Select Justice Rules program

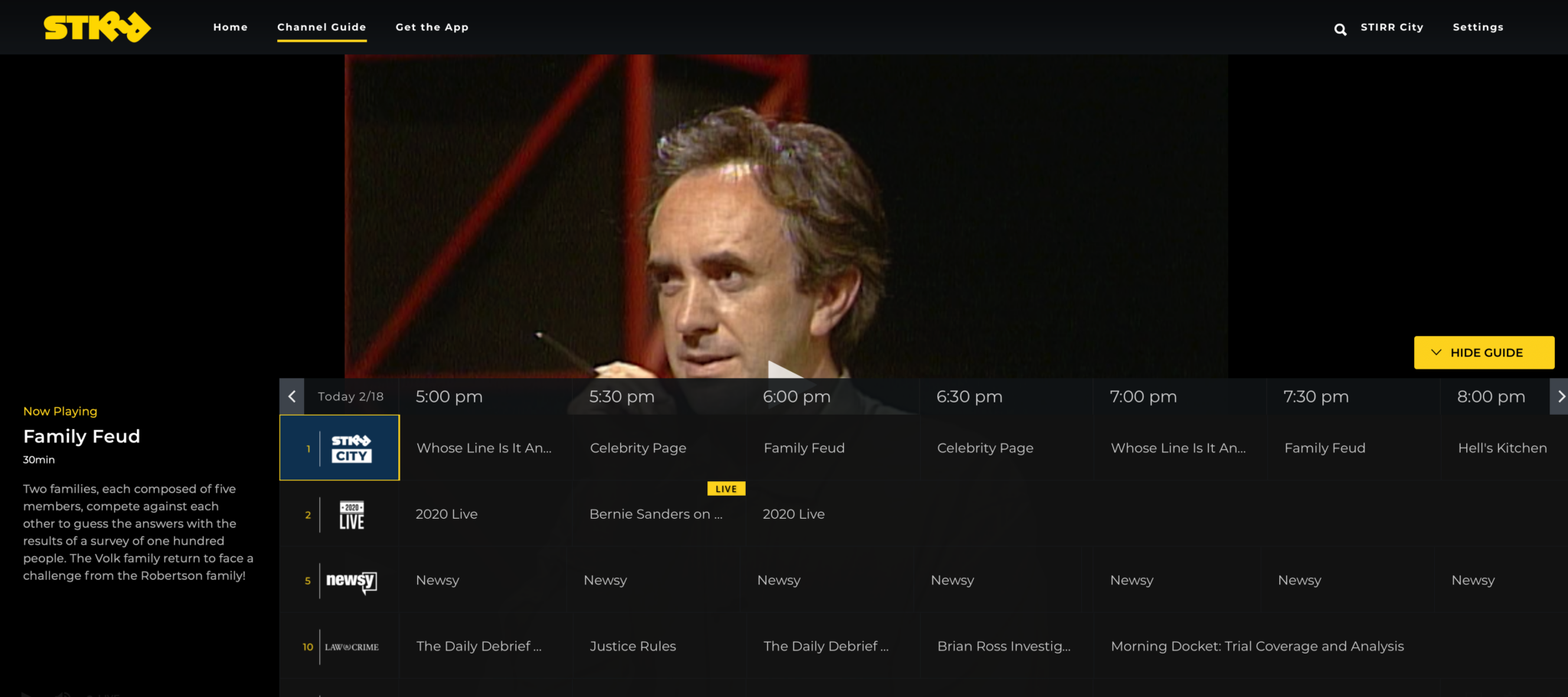click(x=659, y=647)
